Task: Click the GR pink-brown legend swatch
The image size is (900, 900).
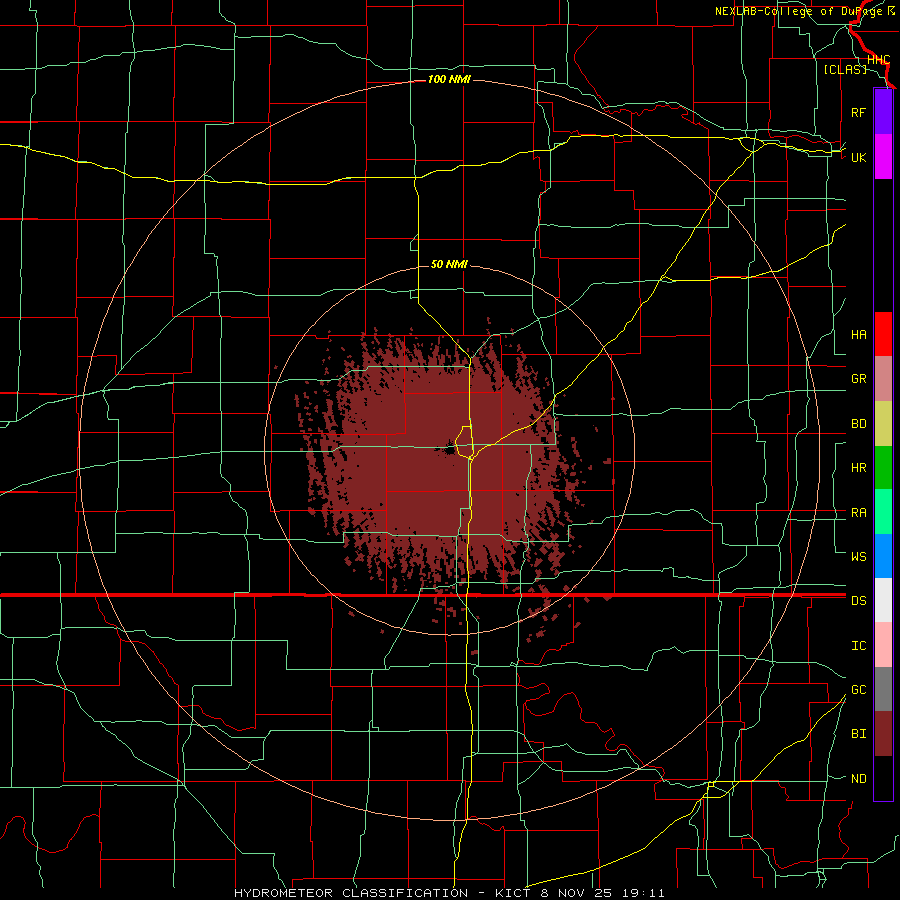Action: pyautogui.click(x=883, y=379)
